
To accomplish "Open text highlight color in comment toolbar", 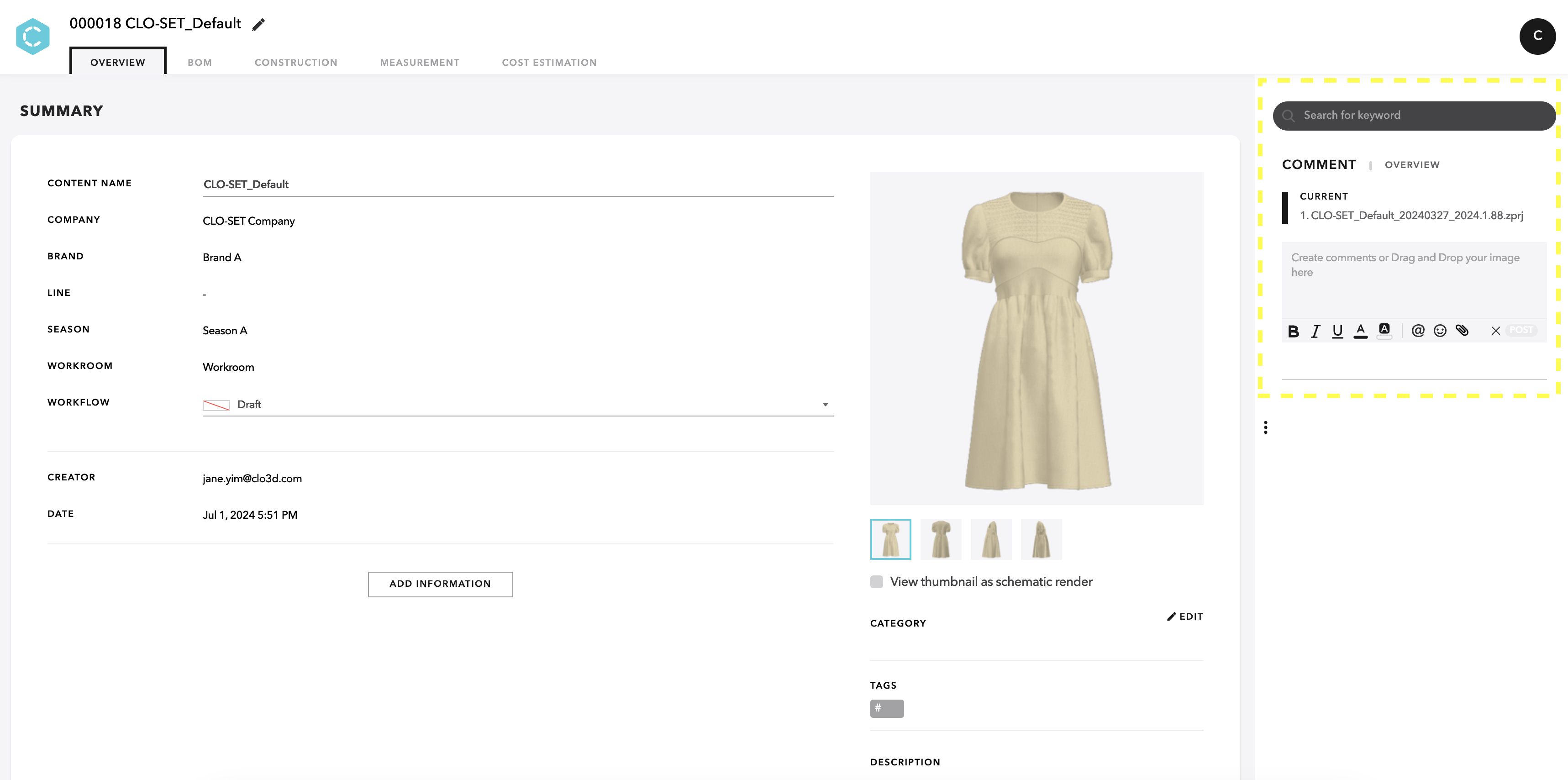I will pyautogui.click(x=1384, y=331).
